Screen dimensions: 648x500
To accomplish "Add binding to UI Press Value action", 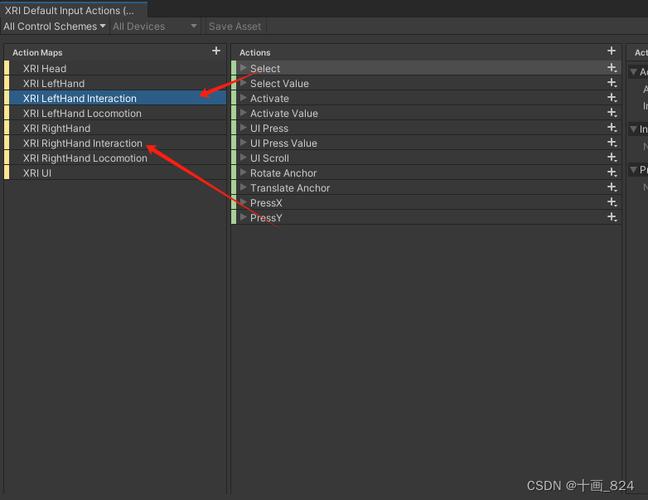I will point(612,143).
